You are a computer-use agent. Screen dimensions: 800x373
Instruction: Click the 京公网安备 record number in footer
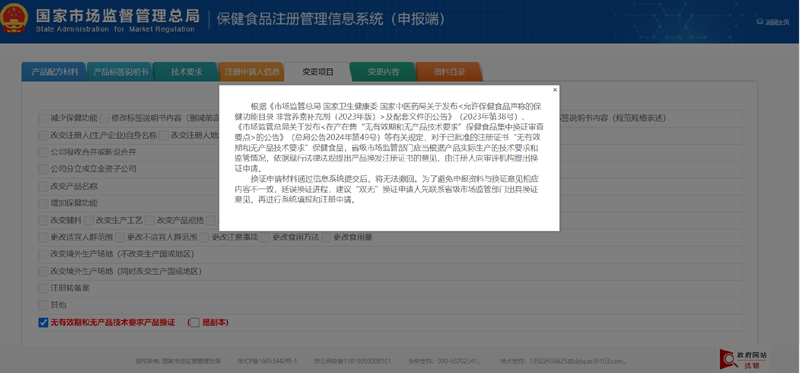coord(353,361)
